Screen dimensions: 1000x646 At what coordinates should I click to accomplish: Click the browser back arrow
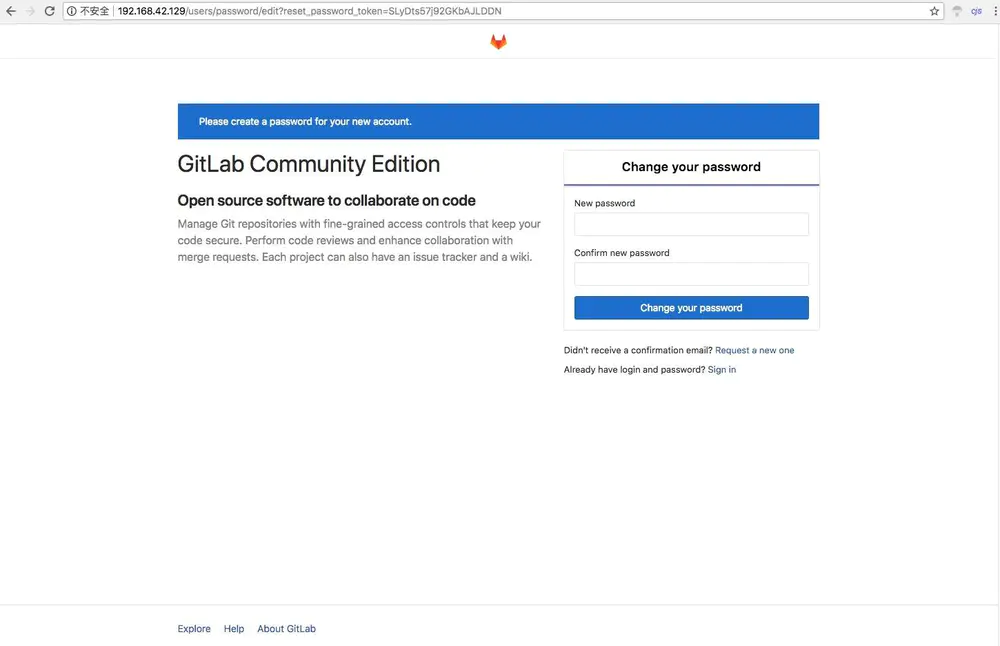click(11, 11)
